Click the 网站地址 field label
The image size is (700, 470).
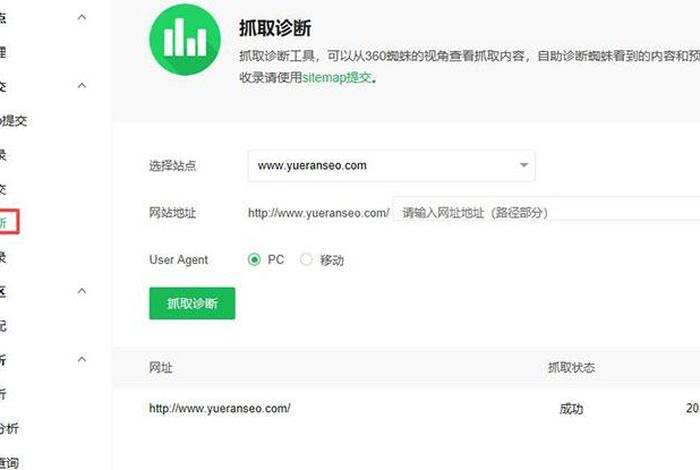tap(172, 212)
